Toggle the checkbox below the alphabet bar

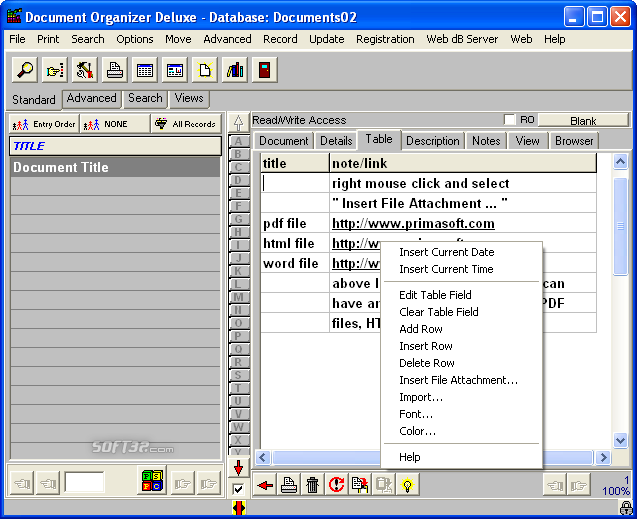[x=238, y=489]
